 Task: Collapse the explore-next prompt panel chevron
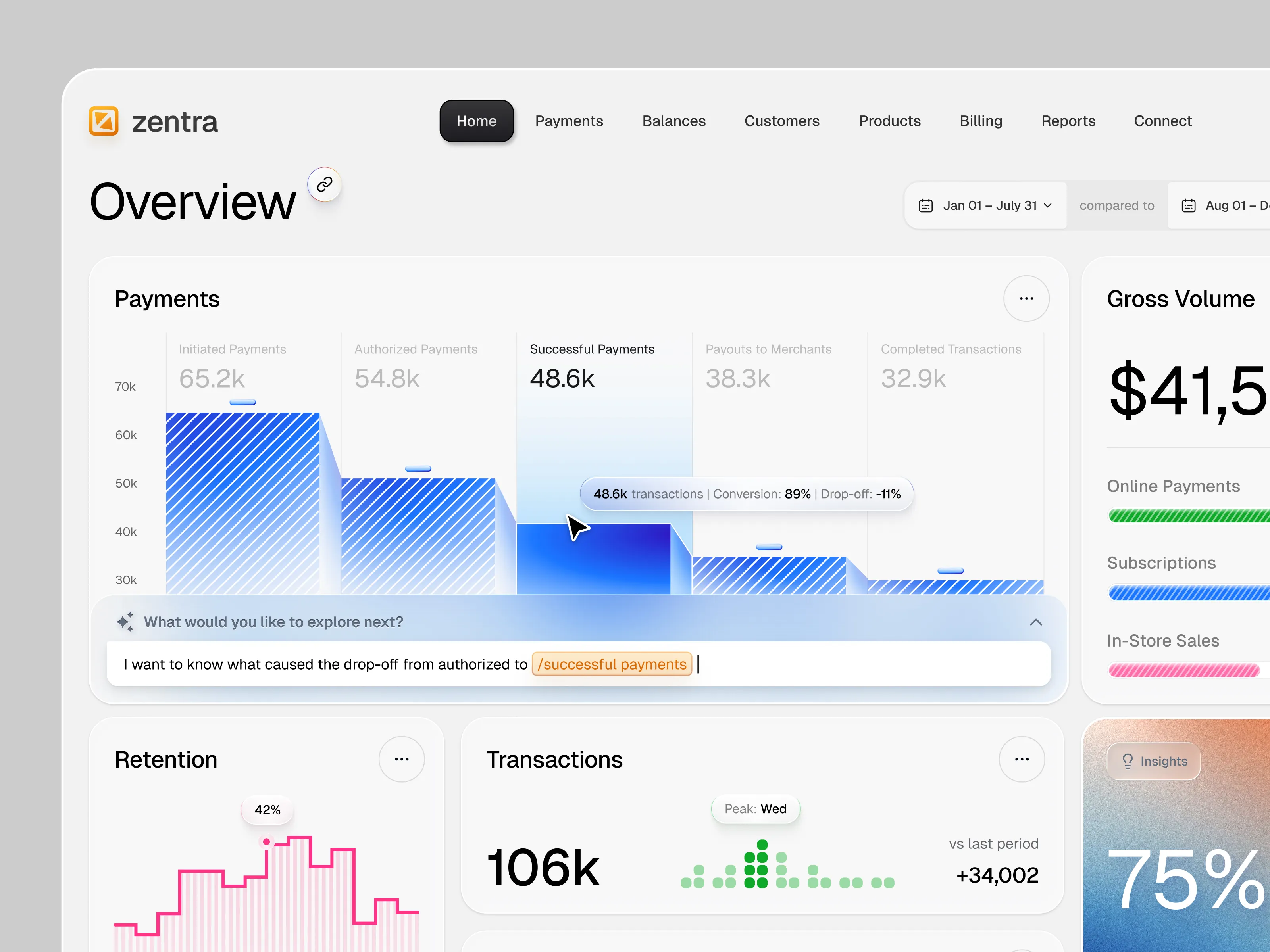tap(1036, 622)
